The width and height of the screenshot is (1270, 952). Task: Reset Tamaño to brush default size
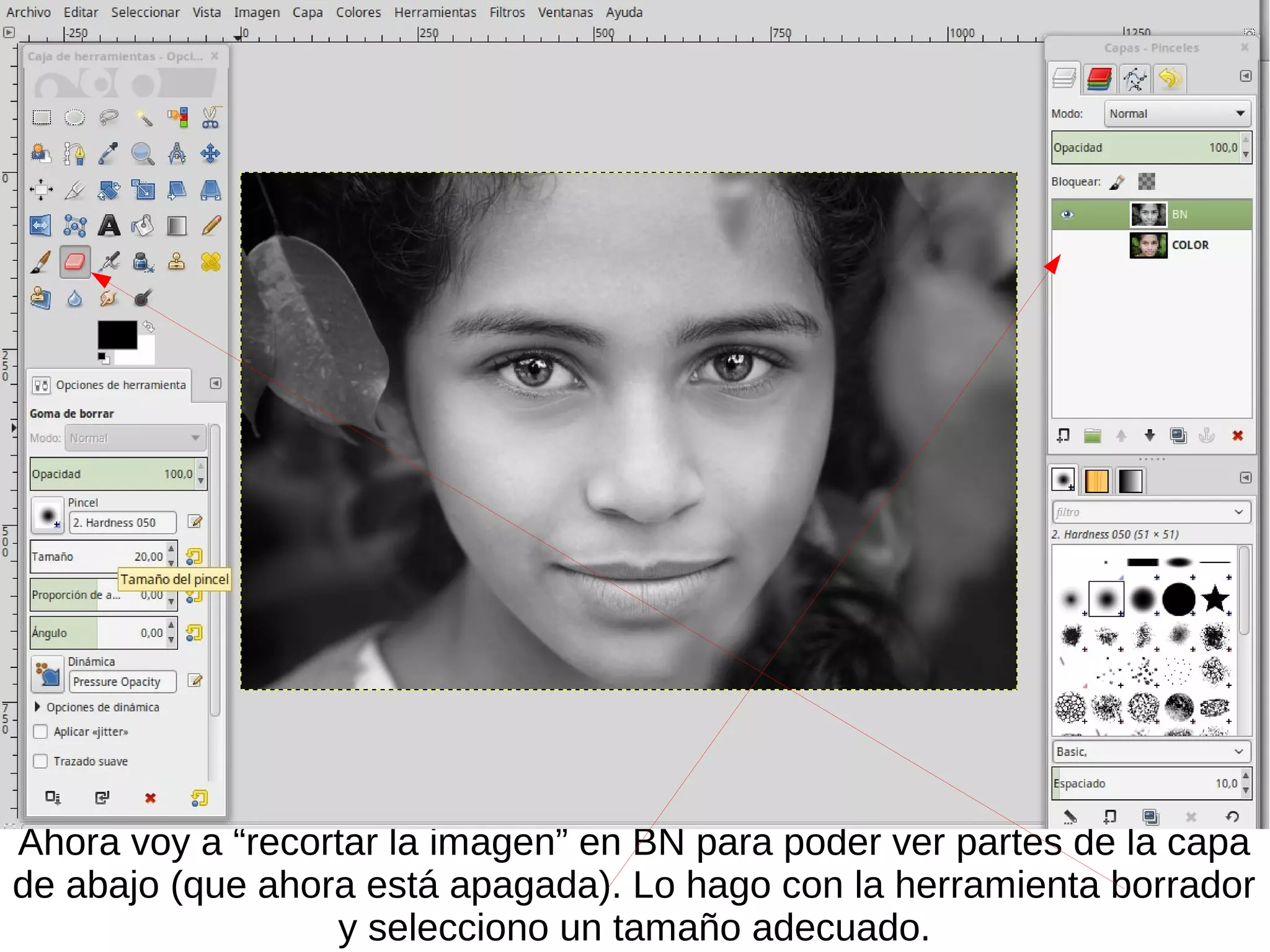[195, 556]
